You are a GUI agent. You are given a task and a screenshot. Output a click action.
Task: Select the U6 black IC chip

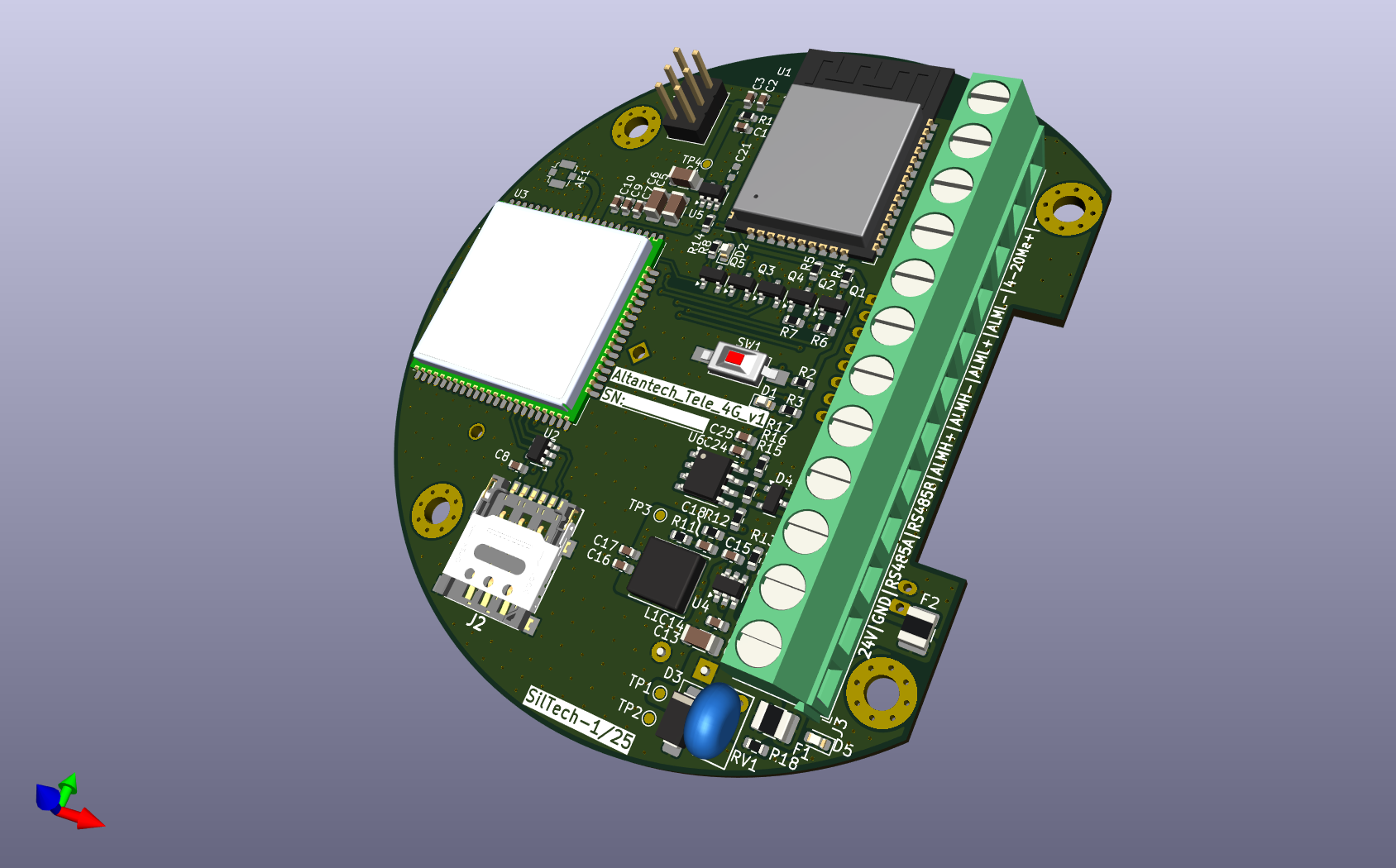[x=705, y=474]
